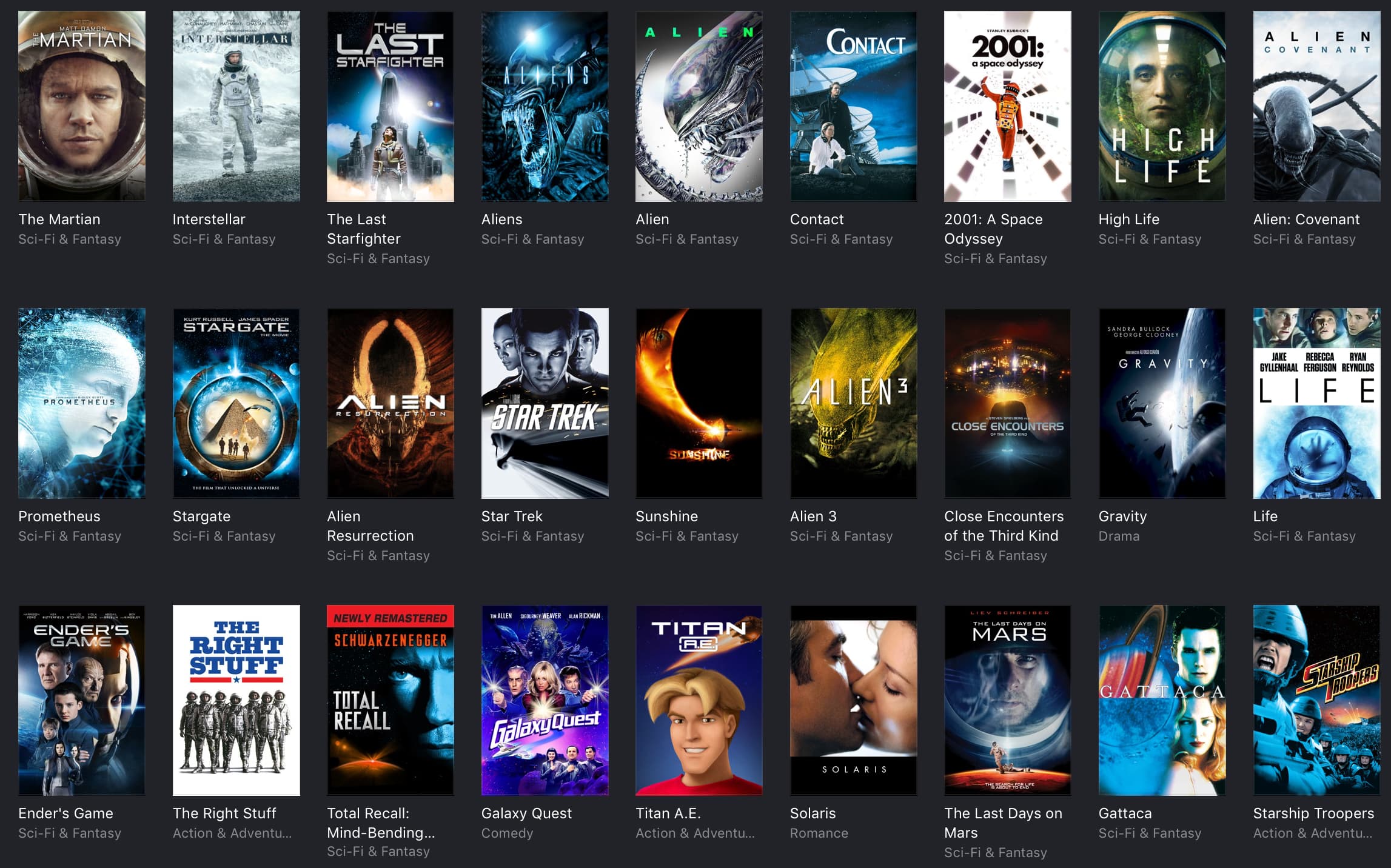This screenshot has width=1391, height=868.
Task: Click the Star Trek movie poster
Action: (545, 403)
